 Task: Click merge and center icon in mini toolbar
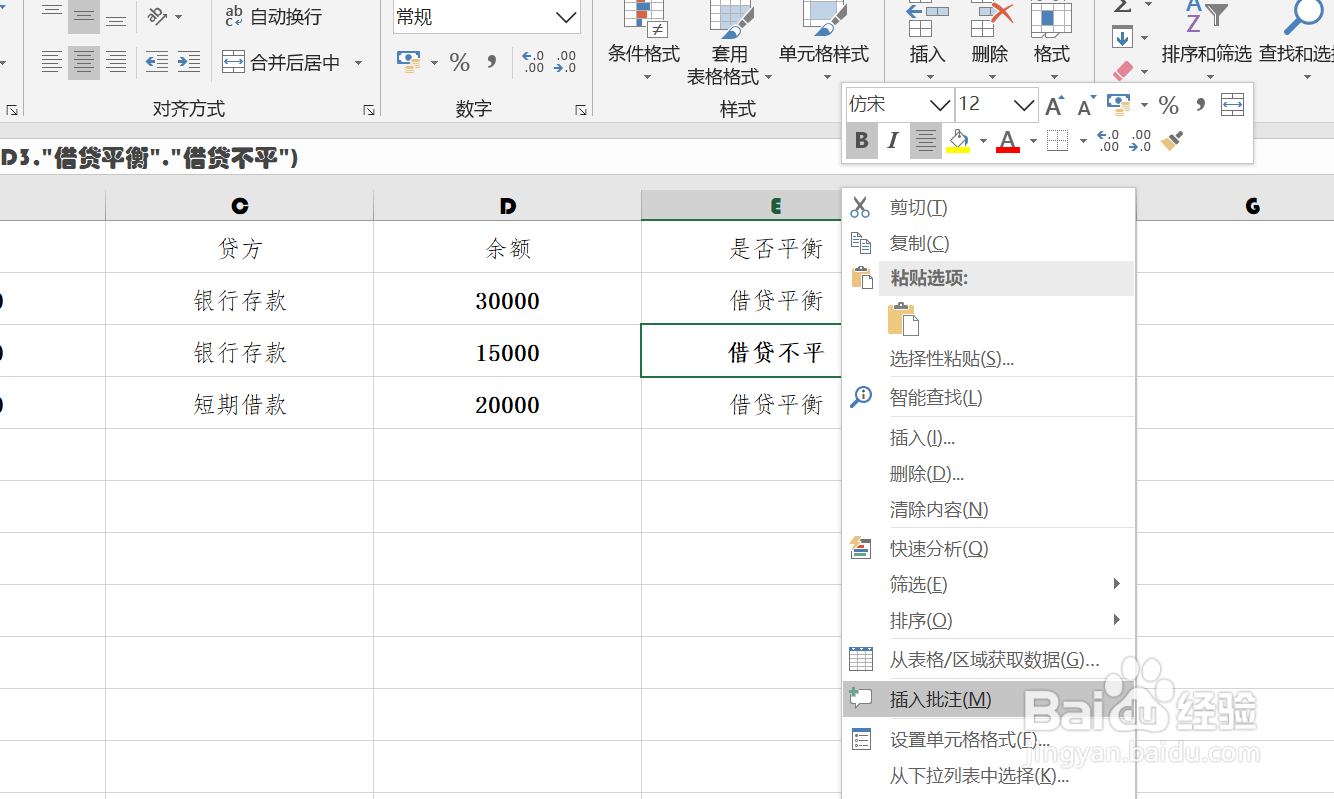pyautogui.click(x=1233, y=104)
